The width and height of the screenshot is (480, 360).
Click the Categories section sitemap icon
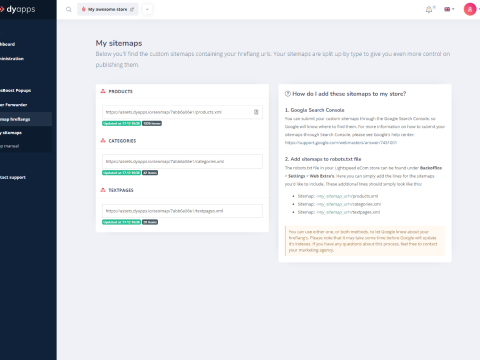[103, 140]
